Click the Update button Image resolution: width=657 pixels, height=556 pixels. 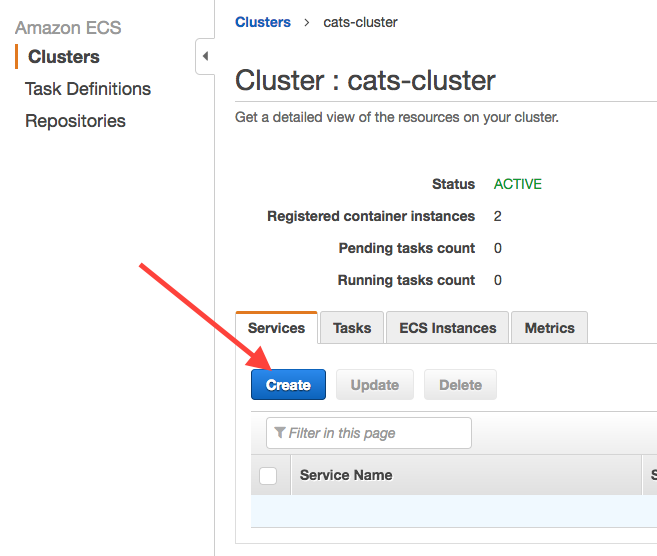[375, 385]
